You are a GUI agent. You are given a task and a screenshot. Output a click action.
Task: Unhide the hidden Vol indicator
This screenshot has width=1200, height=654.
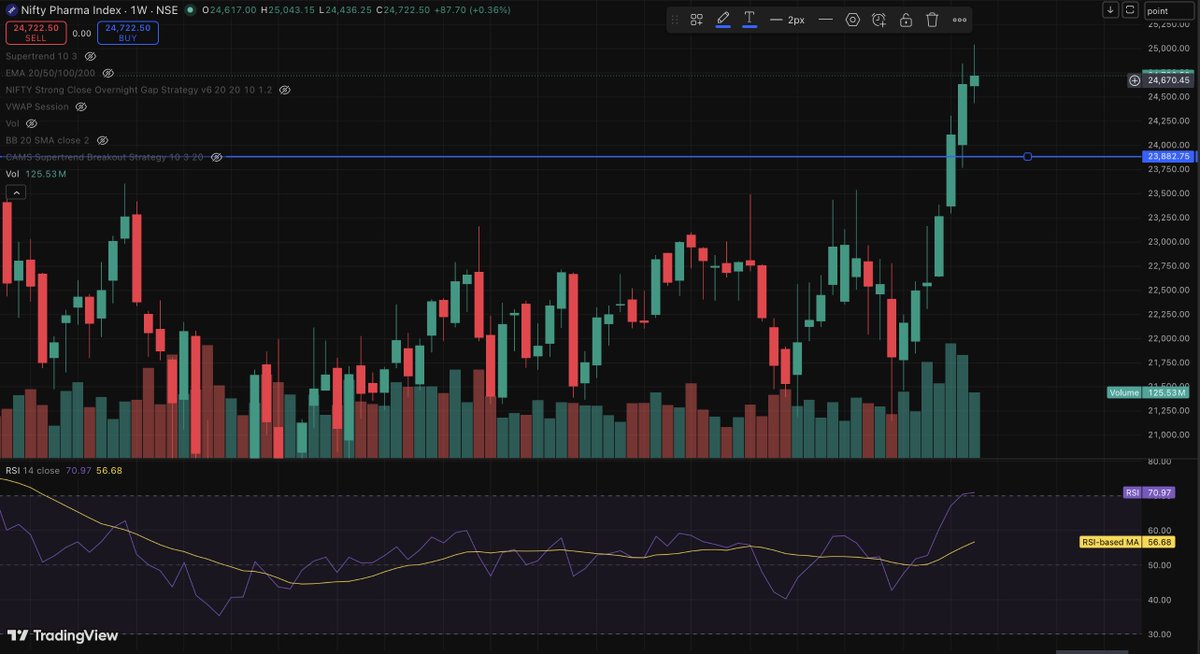(31, 123)
